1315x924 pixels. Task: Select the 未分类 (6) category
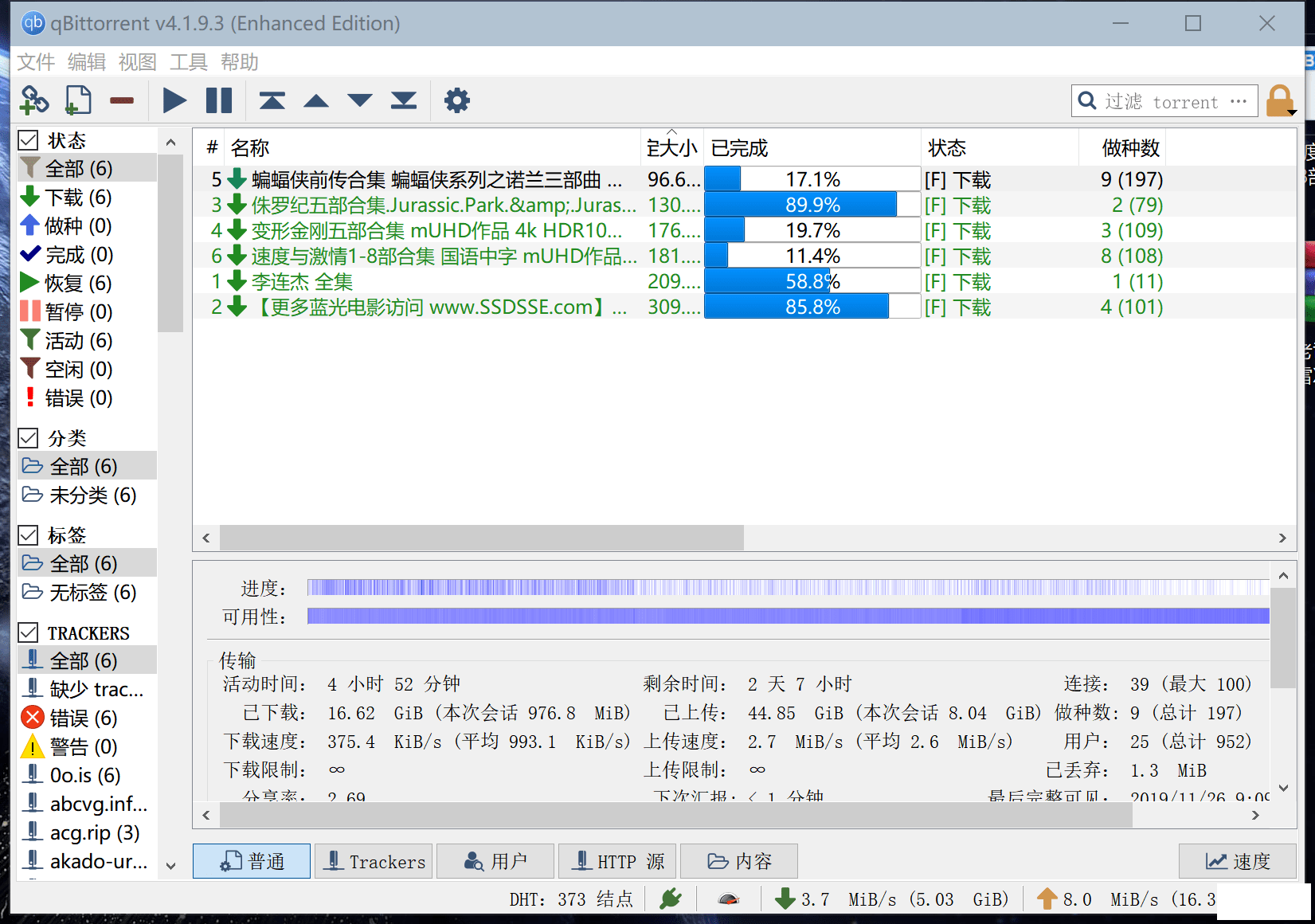(x=88, y=495)
